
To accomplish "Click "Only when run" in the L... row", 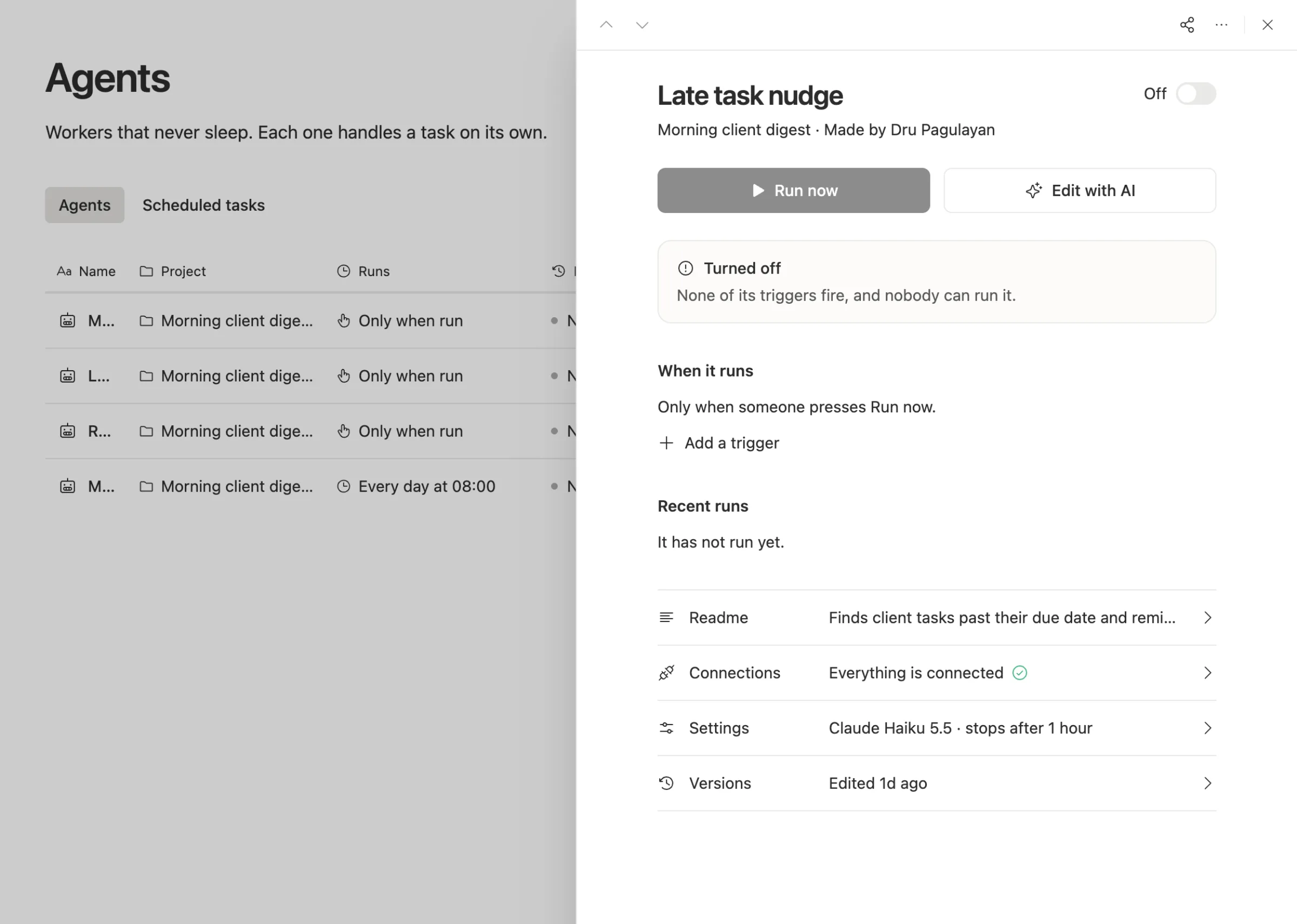I will point(410,376).
